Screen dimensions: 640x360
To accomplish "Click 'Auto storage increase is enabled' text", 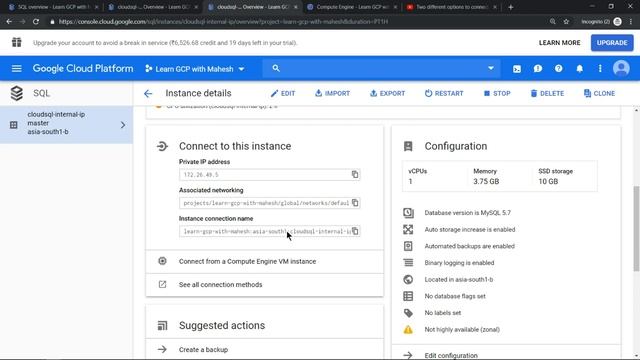I will click(x=470, y=229).
